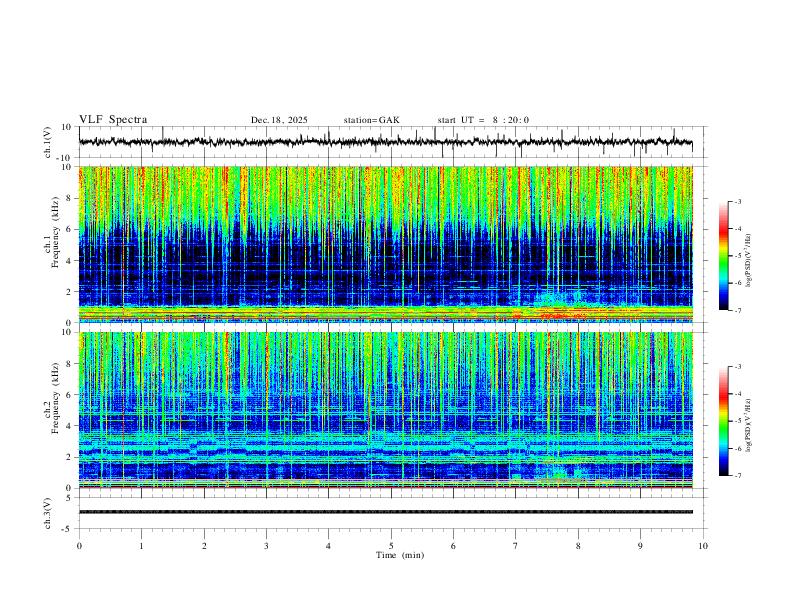Click the '-10' tick on ch.1(V) axis
This screenshot has width=792, height=612.
tap(64, 158)
